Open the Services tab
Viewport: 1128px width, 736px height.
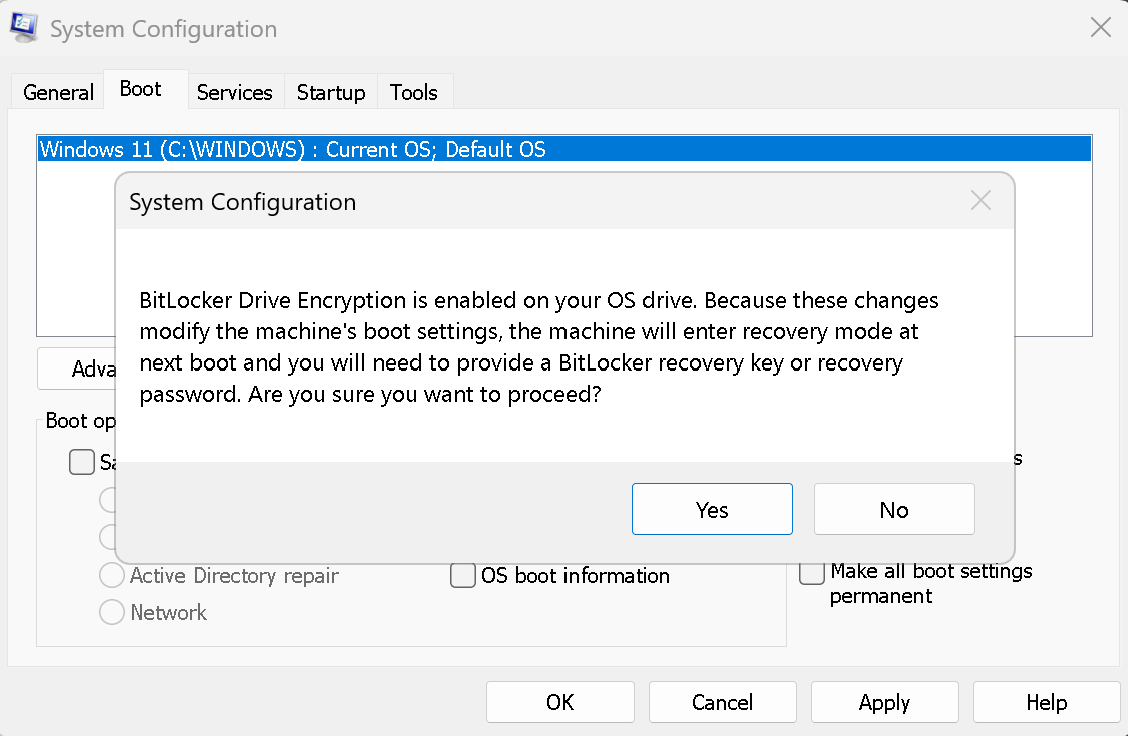[235, 92]
